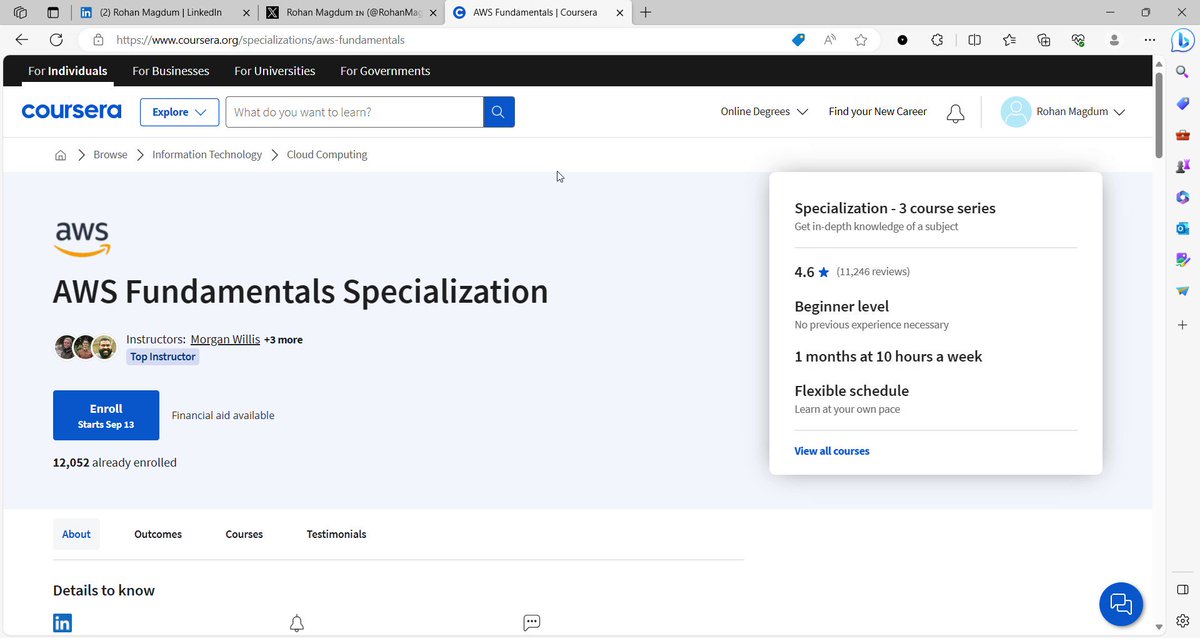Hide the Edge sidebar toggle icon

point(1182,588)
